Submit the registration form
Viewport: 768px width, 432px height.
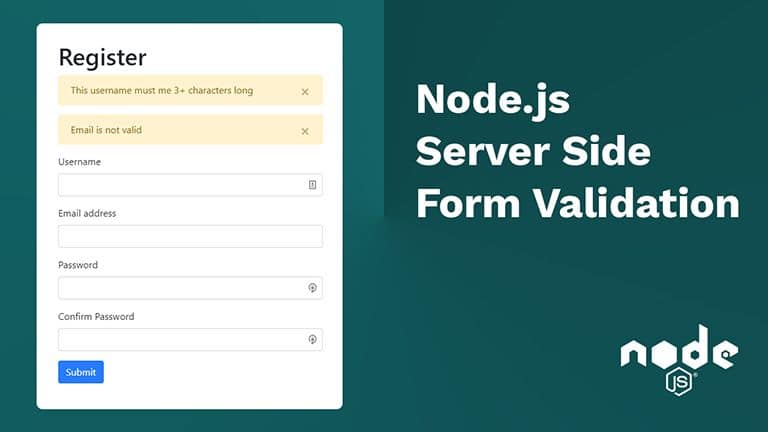(x=81, y=372)
